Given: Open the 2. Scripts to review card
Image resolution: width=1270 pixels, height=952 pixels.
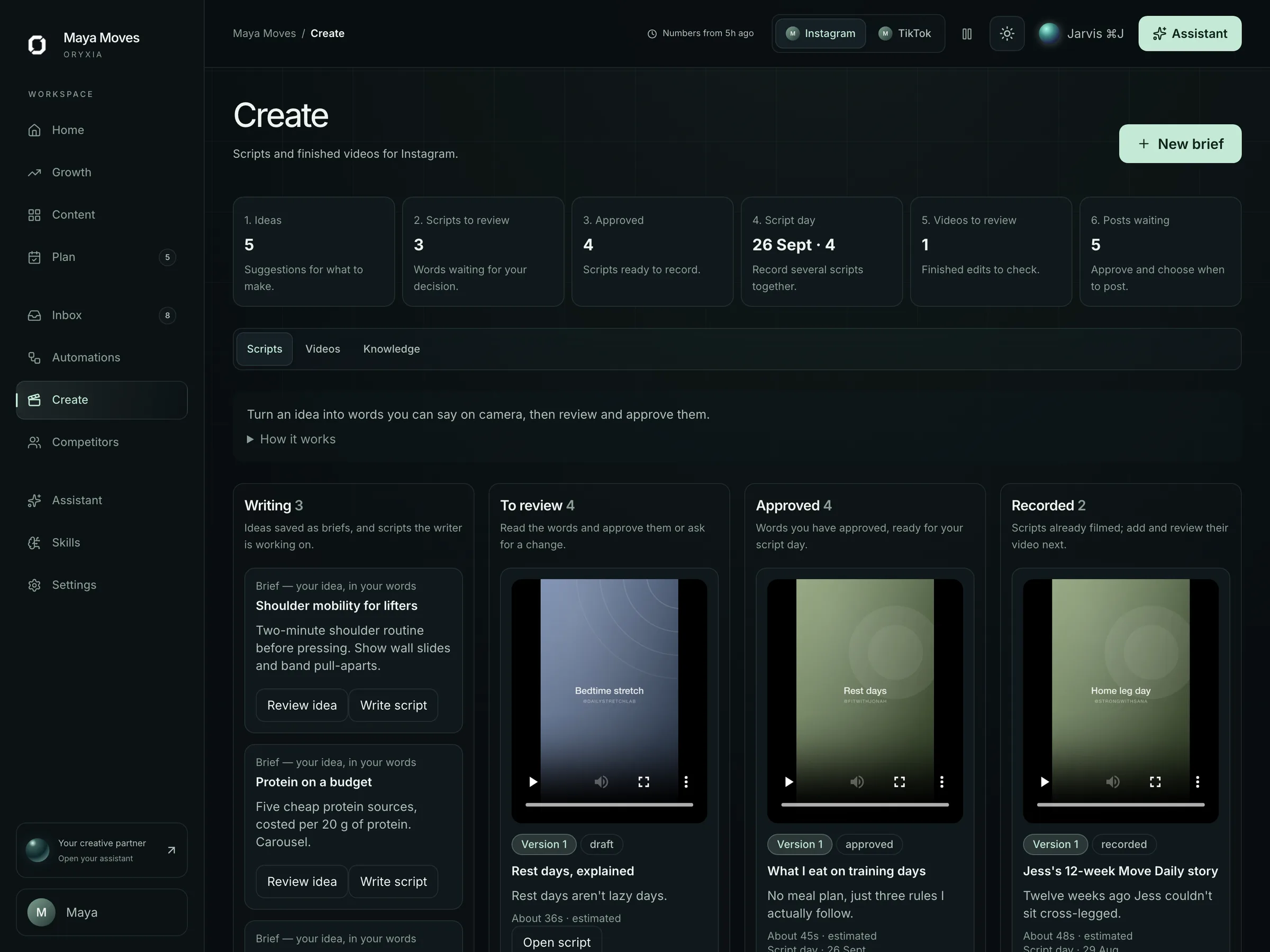Looking at the screenshot, I should click(x=484, y=252).
